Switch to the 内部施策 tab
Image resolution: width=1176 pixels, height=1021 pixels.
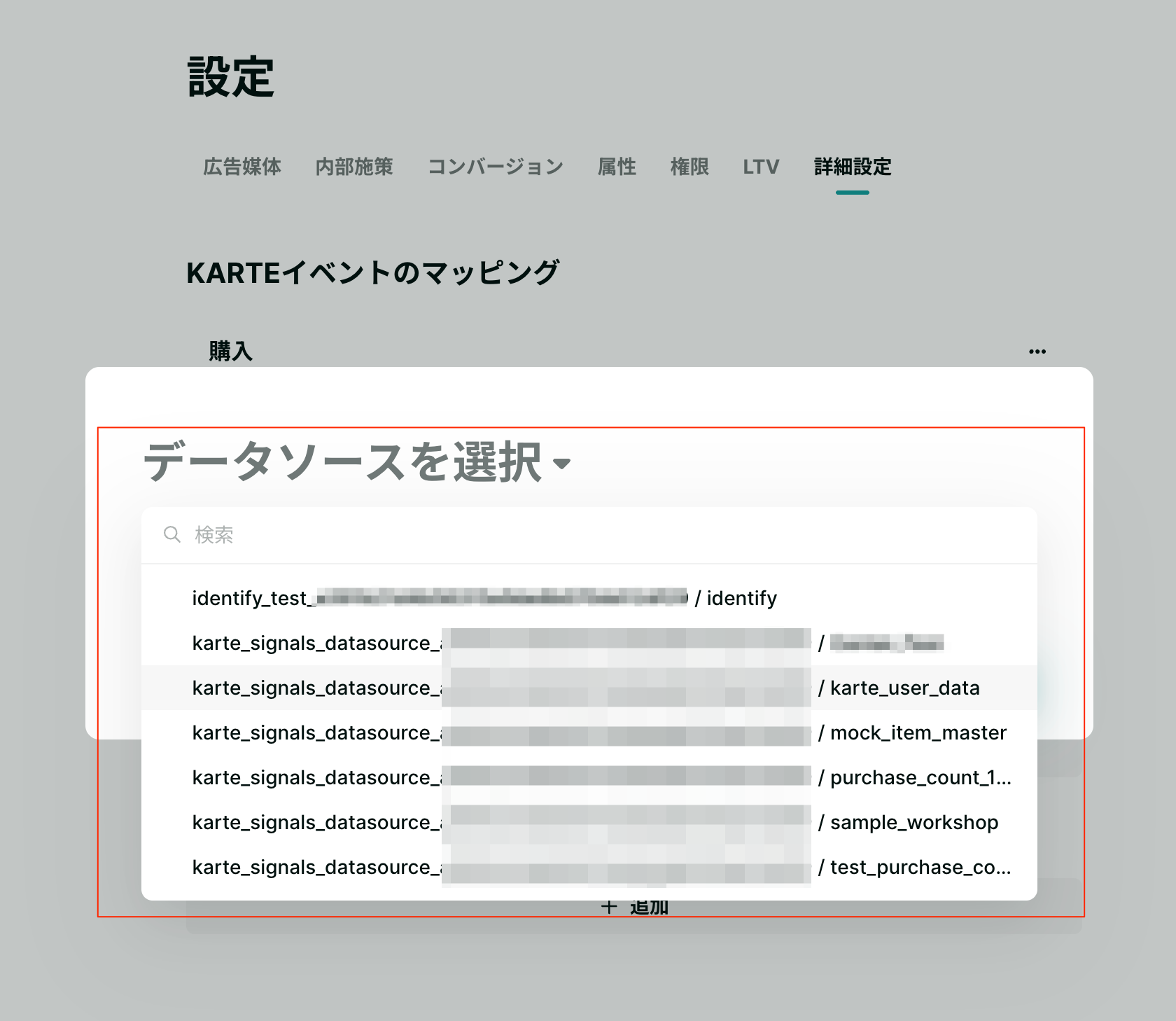(x=354, y=167)
